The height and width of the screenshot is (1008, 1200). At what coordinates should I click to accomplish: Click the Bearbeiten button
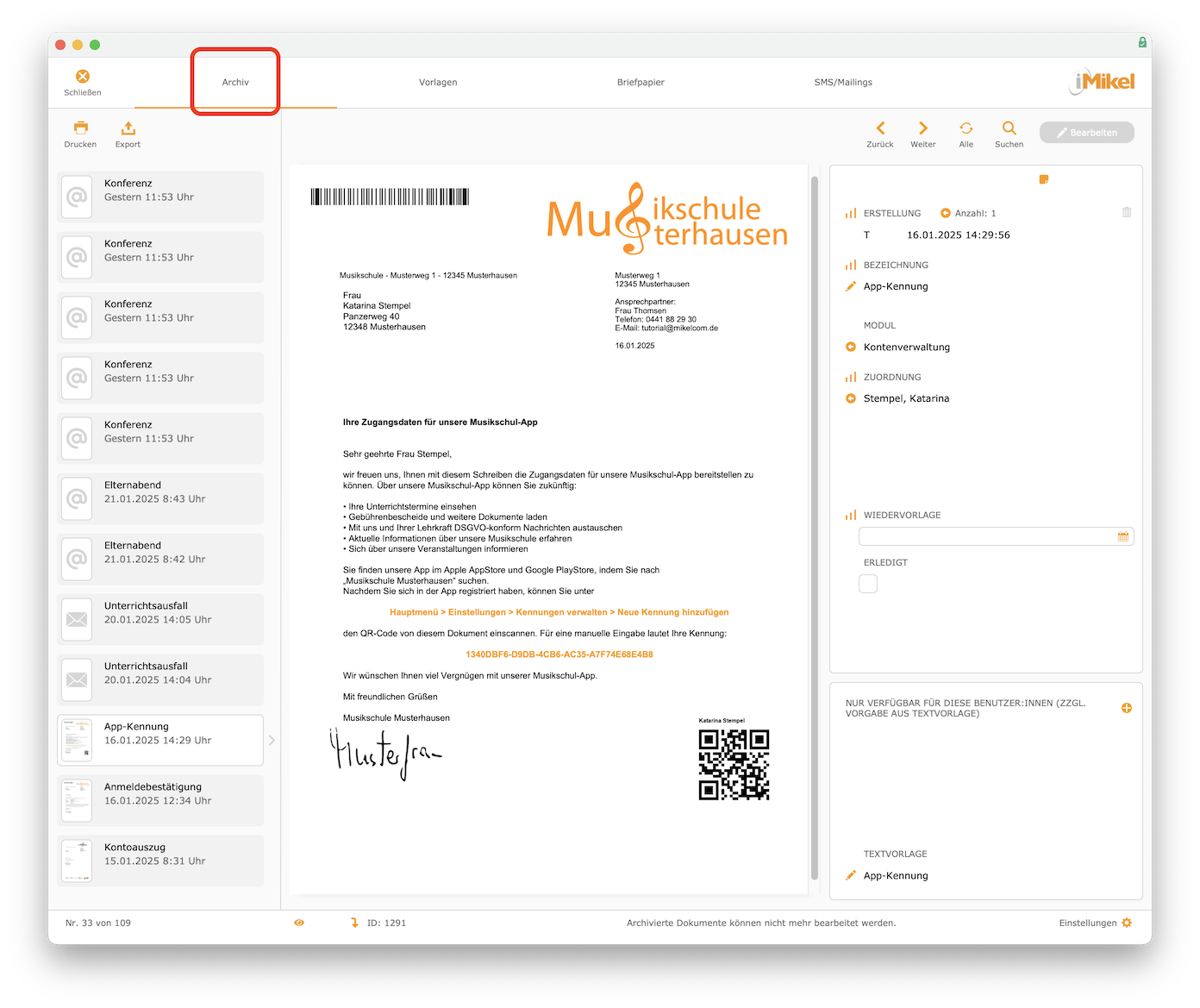pos(1087,132)
